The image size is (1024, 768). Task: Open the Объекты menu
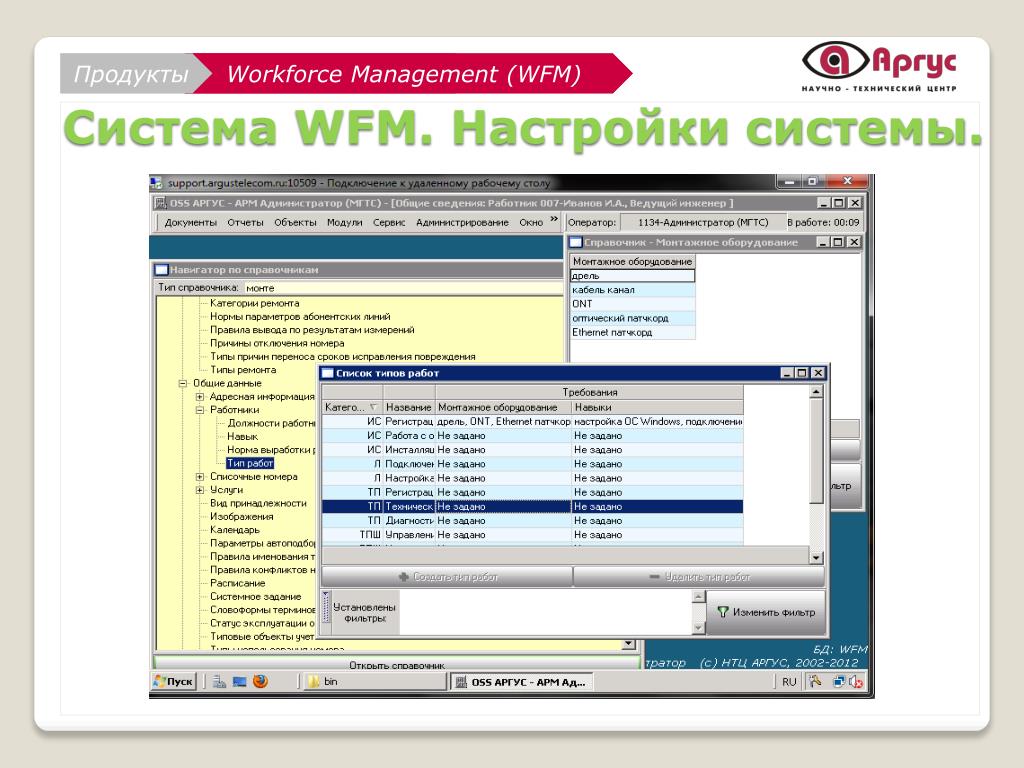click(295, 223)
